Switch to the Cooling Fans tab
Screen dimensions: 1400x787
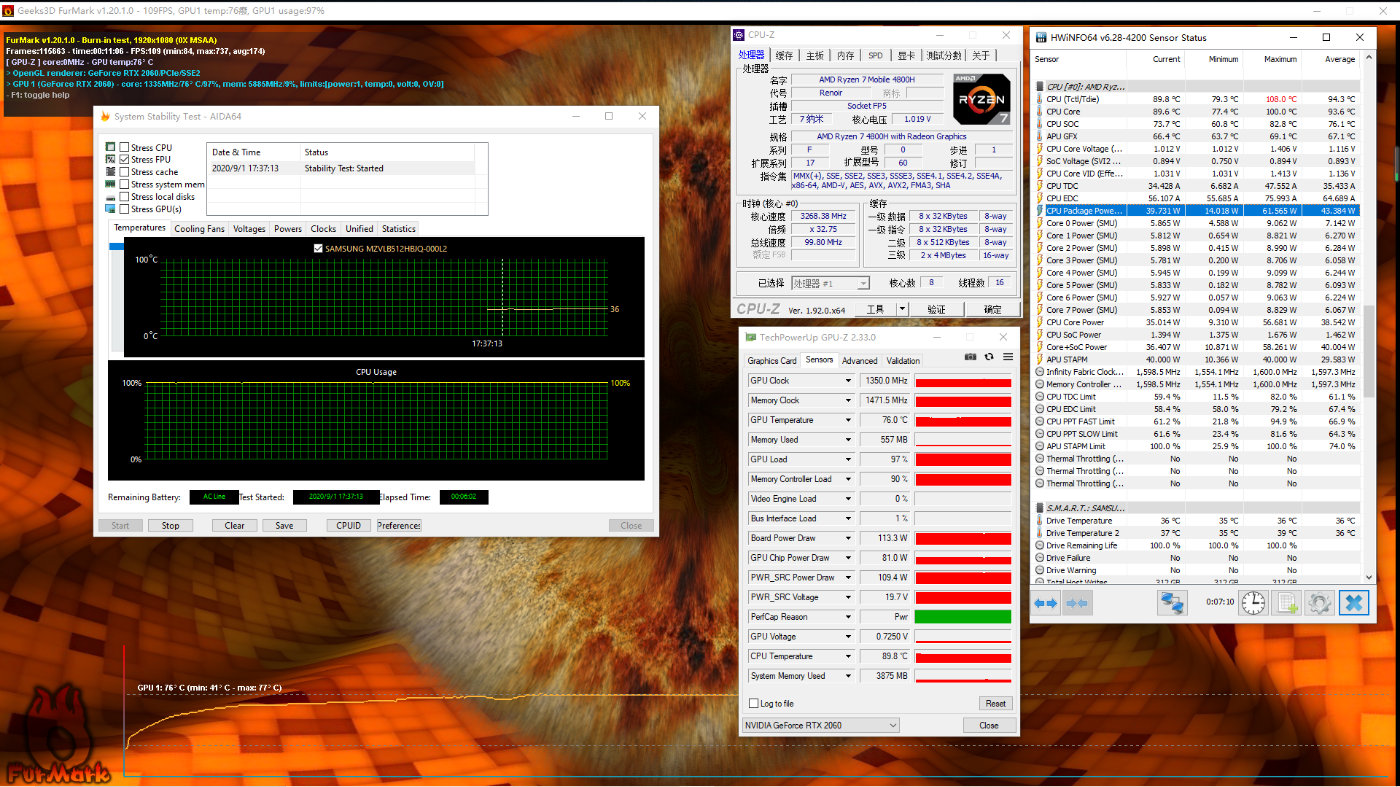199,229
